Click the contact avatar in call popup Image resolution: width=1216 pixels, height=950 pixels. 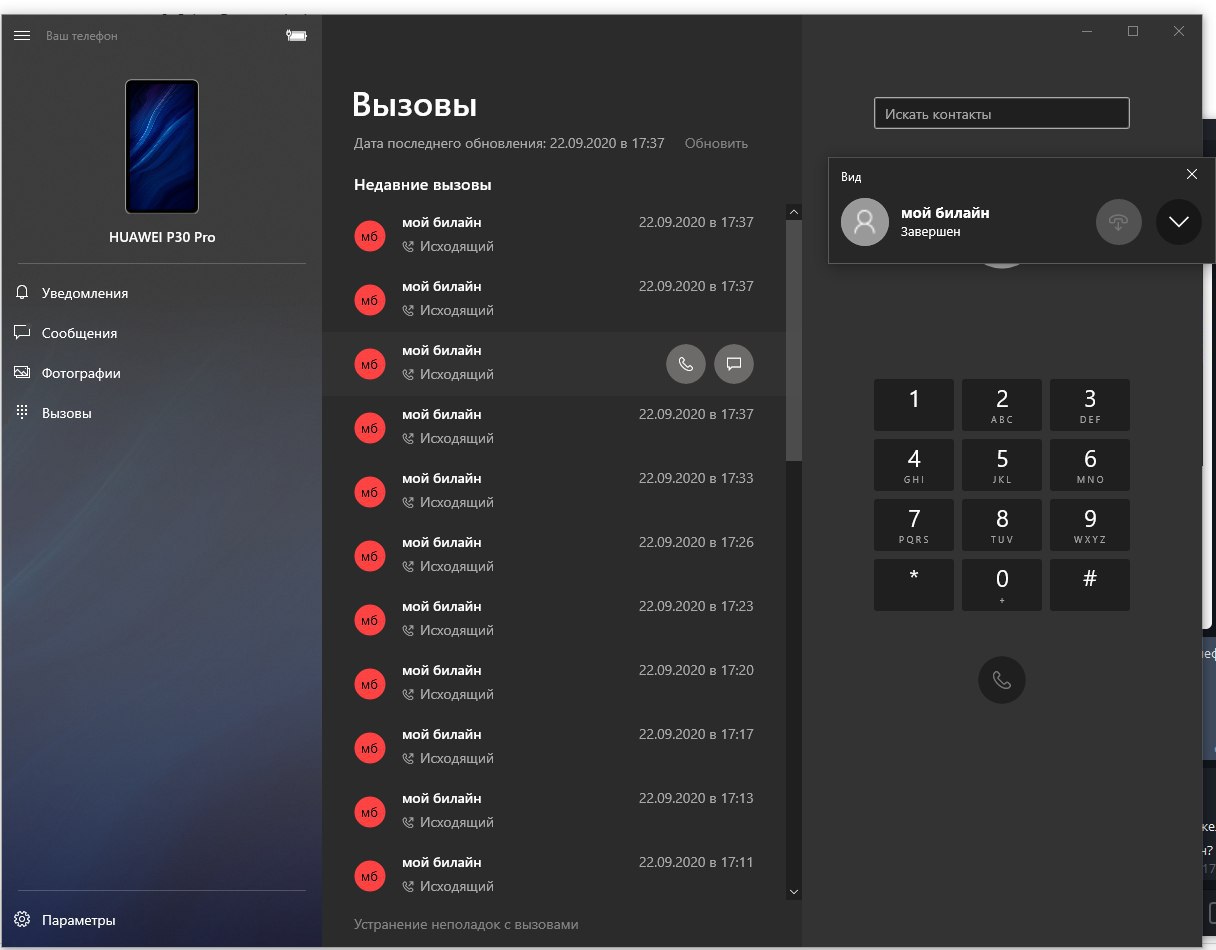click(x=865, y=222)
